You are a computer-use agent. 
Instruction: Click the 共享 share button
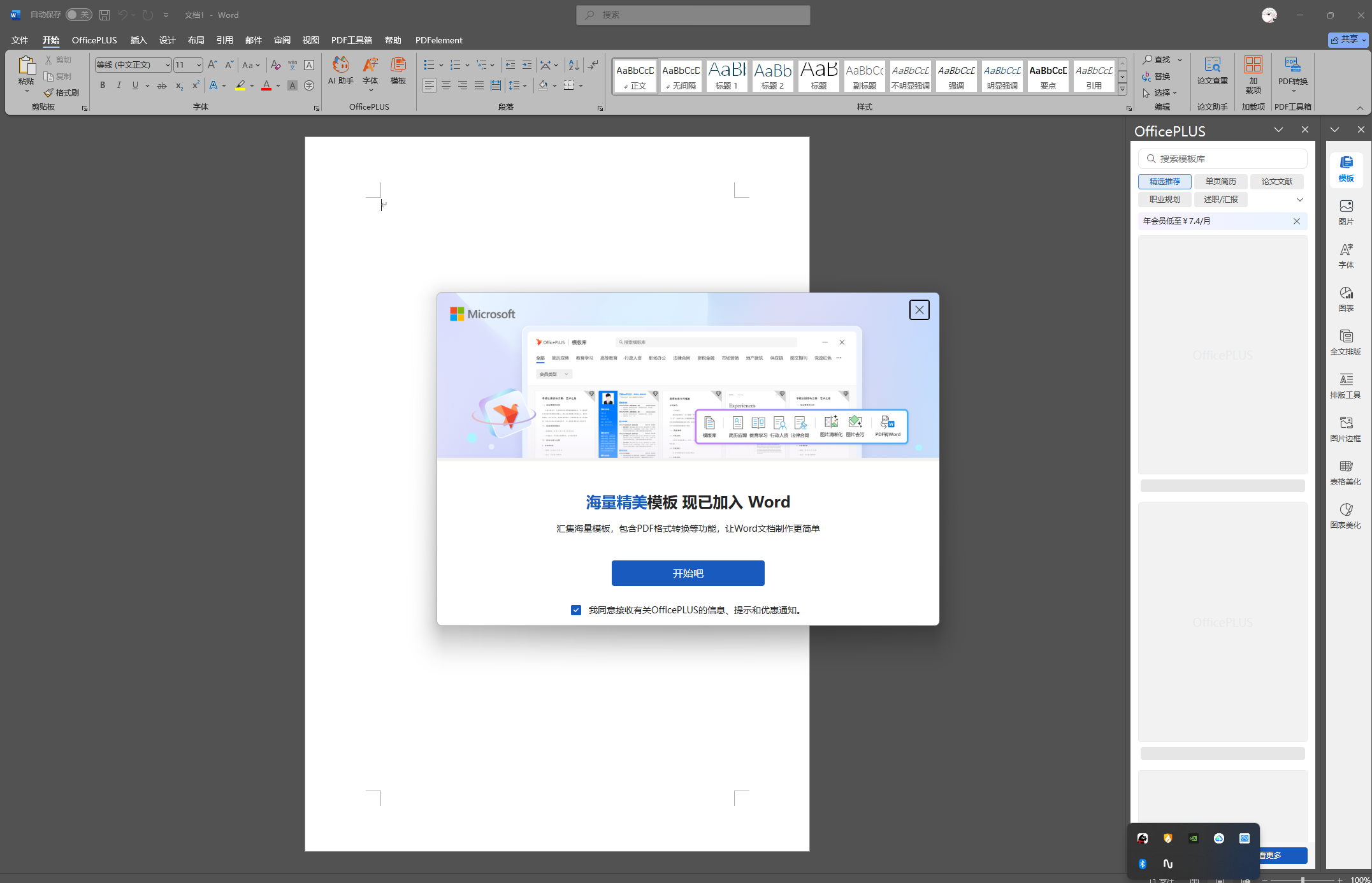click(x=1348, y=40)
